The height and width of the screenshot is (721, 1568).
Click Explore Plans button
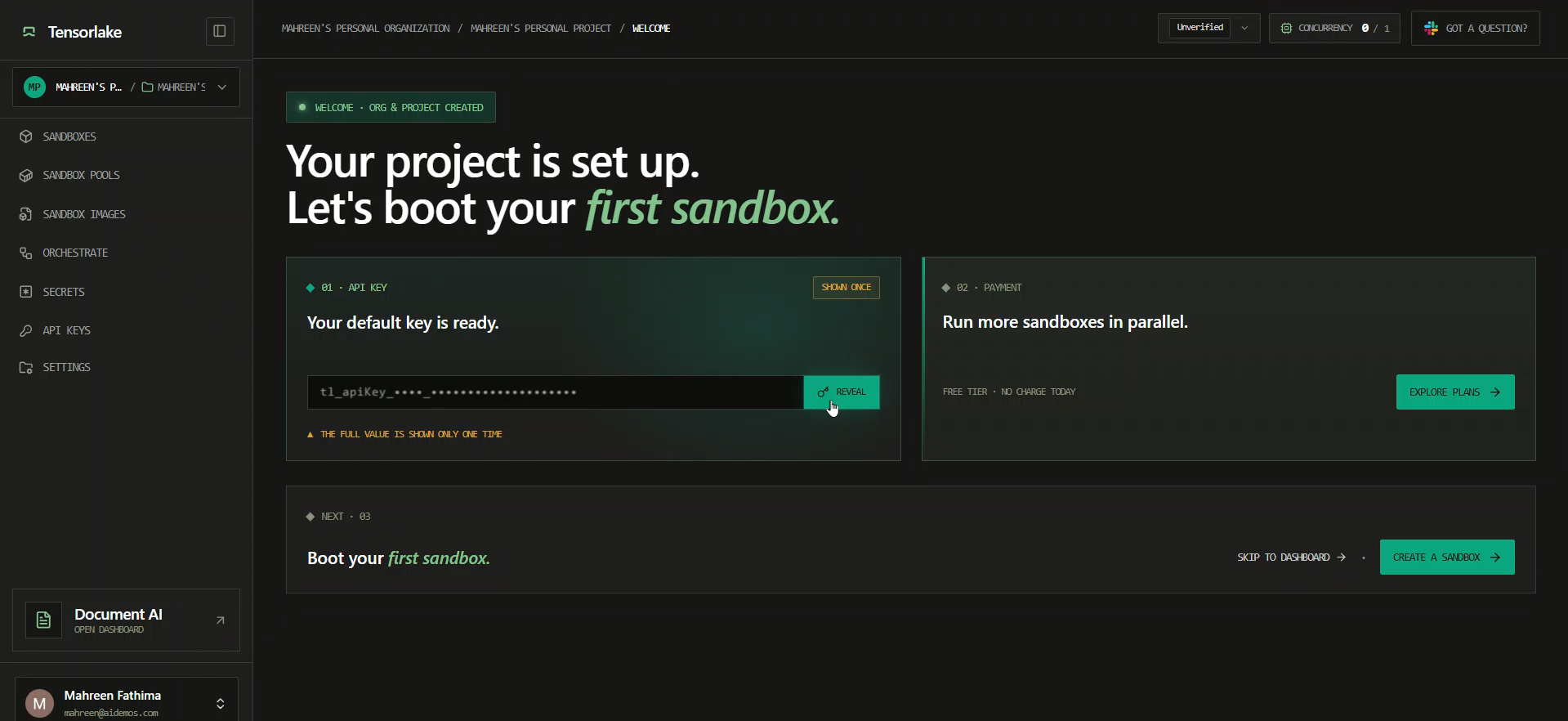click(x=1455, y=392)
